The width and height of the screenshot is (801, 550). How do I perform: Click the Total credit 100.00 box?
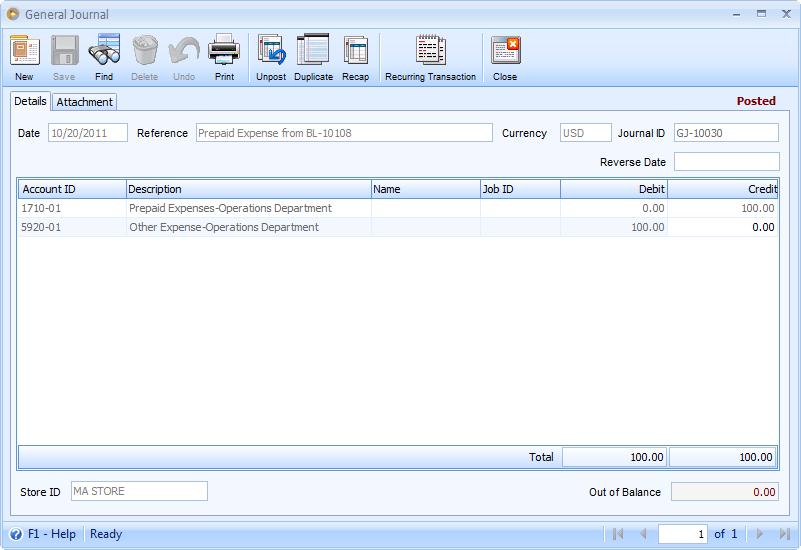(722, 457)
